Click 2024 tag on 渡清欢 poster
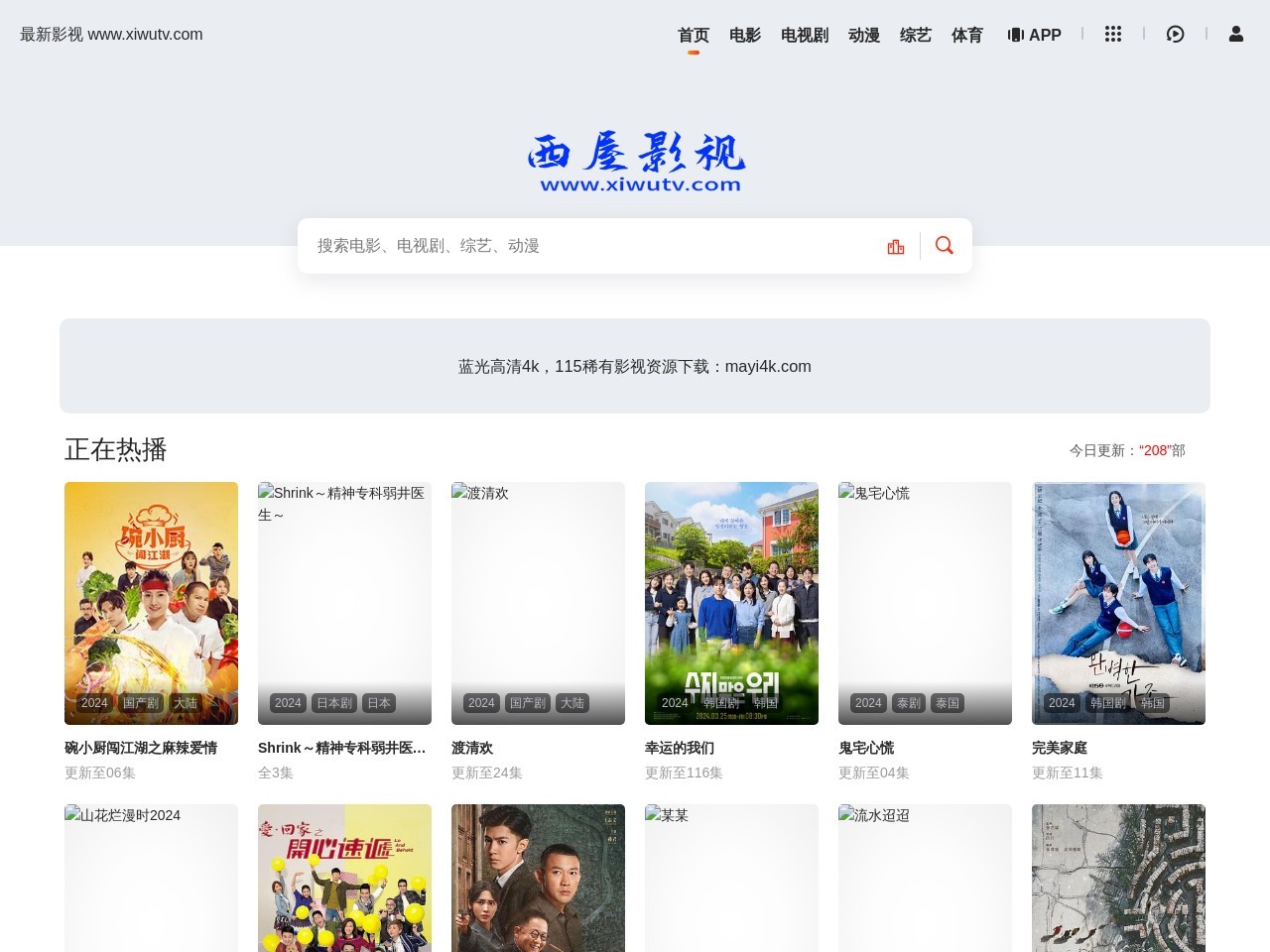Viewport: 1270px width, 952px height. coord(481,703)
